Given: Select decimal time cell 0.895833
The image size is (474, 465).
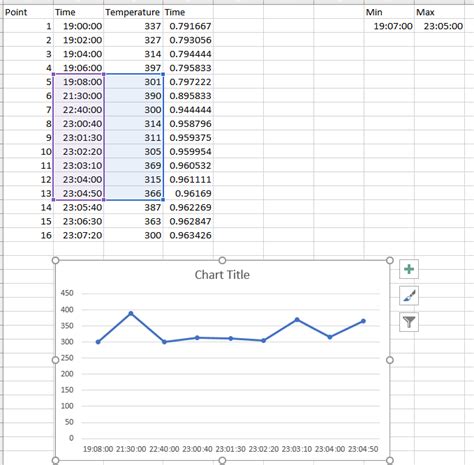Looking at the screenshot, I should pos(188,96).
